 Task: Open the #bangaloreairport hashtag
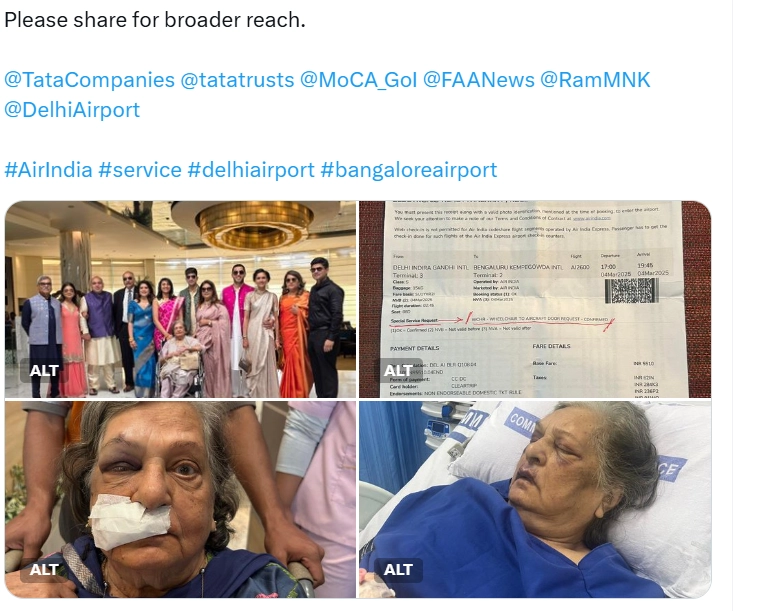409,170
